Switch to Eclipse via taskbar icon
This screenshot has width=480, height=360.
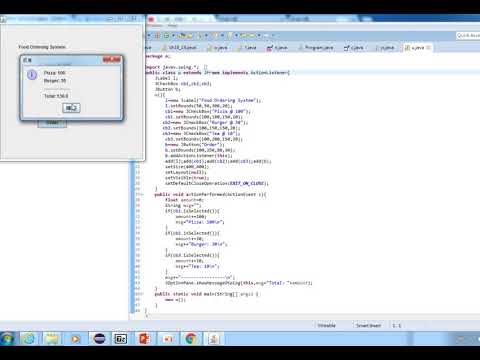tap(99, 339)
